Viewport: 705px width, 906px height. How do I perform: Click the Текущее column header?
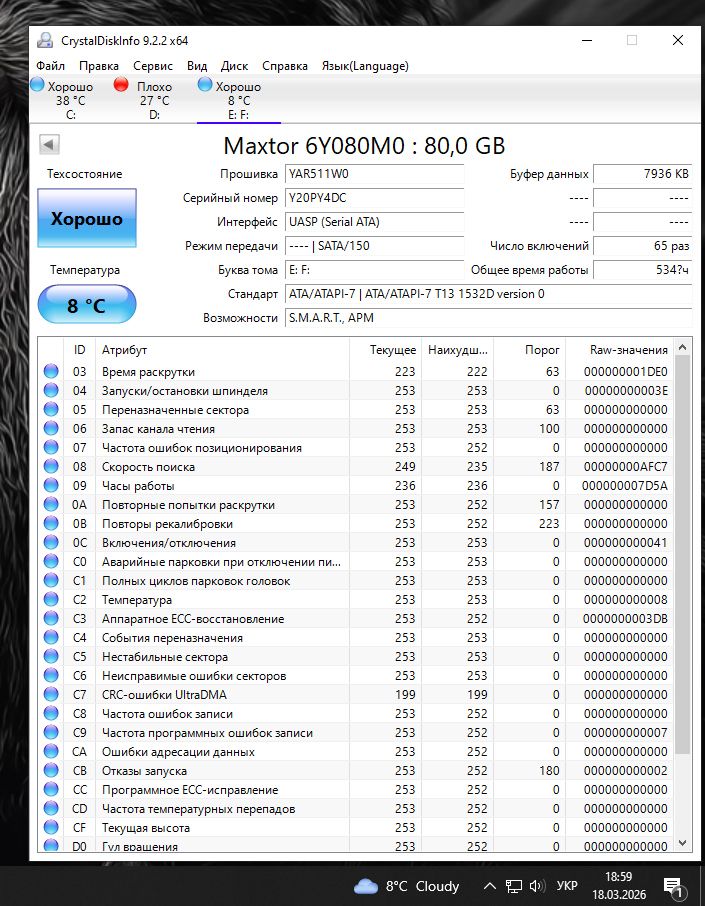click(385, 350)
